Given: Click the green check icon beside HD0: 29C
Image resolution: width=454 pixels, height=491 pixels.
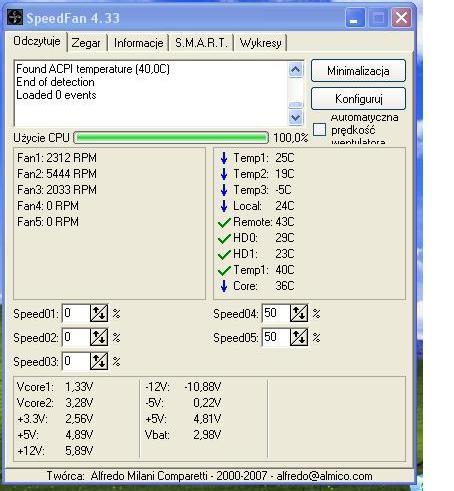Looking at the screenshot, I should (224, 238).
